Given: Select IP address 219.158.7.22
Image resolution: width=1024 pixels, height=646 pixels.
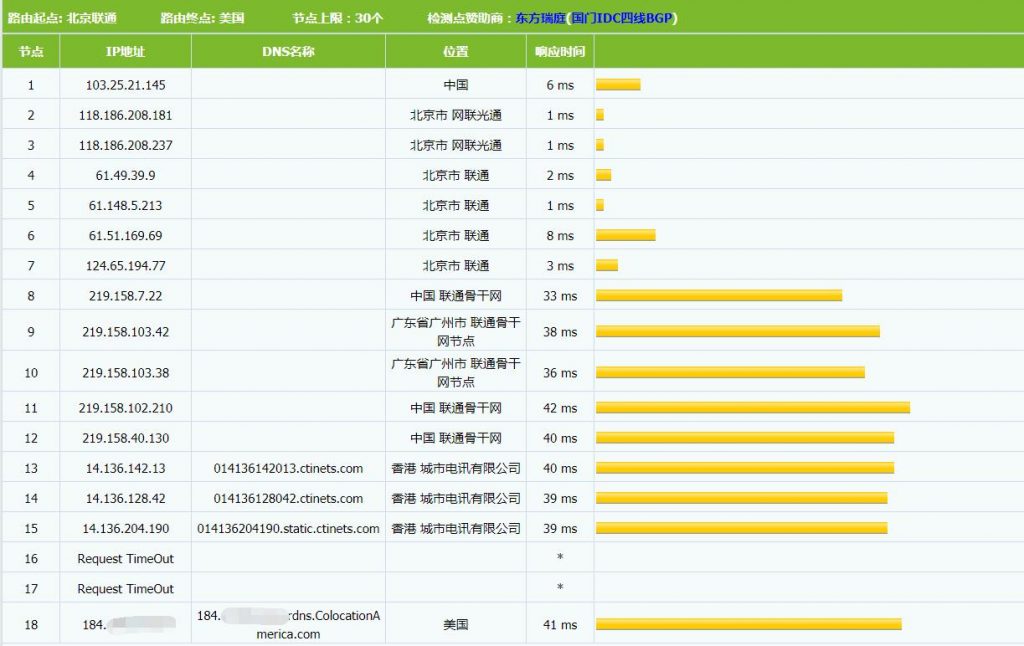Looking at the screenshot, I should [125, 296].
